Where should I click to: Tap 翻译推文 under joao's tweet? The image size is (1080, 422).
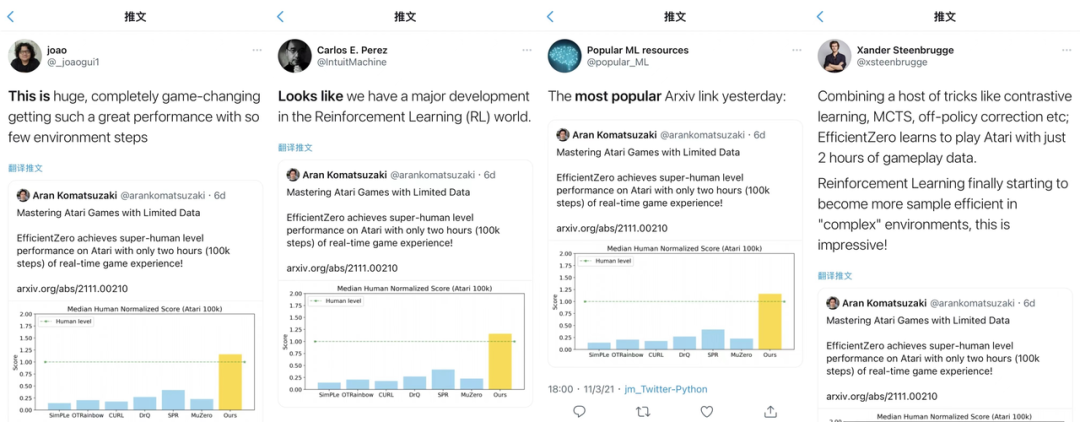[x=26, y=168]
